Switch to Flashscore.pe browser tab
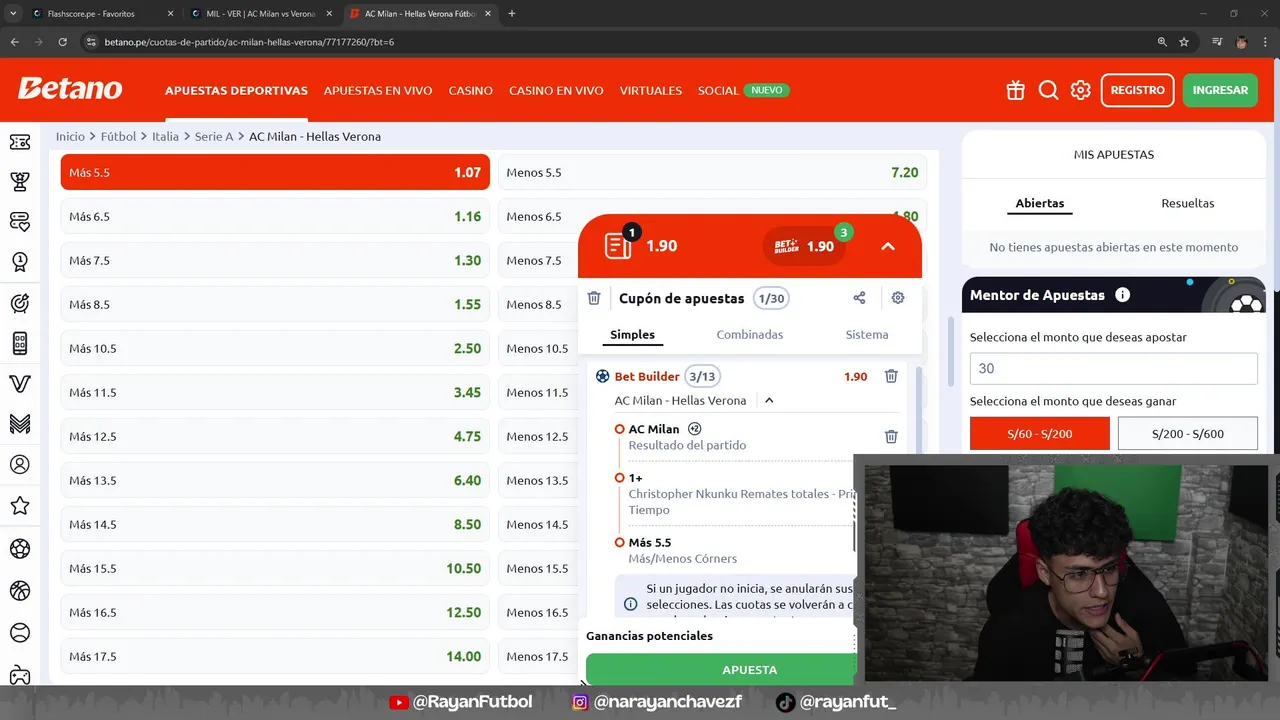Image resolution: width=1280 pixels, height=720 pixels. point(100,14)
